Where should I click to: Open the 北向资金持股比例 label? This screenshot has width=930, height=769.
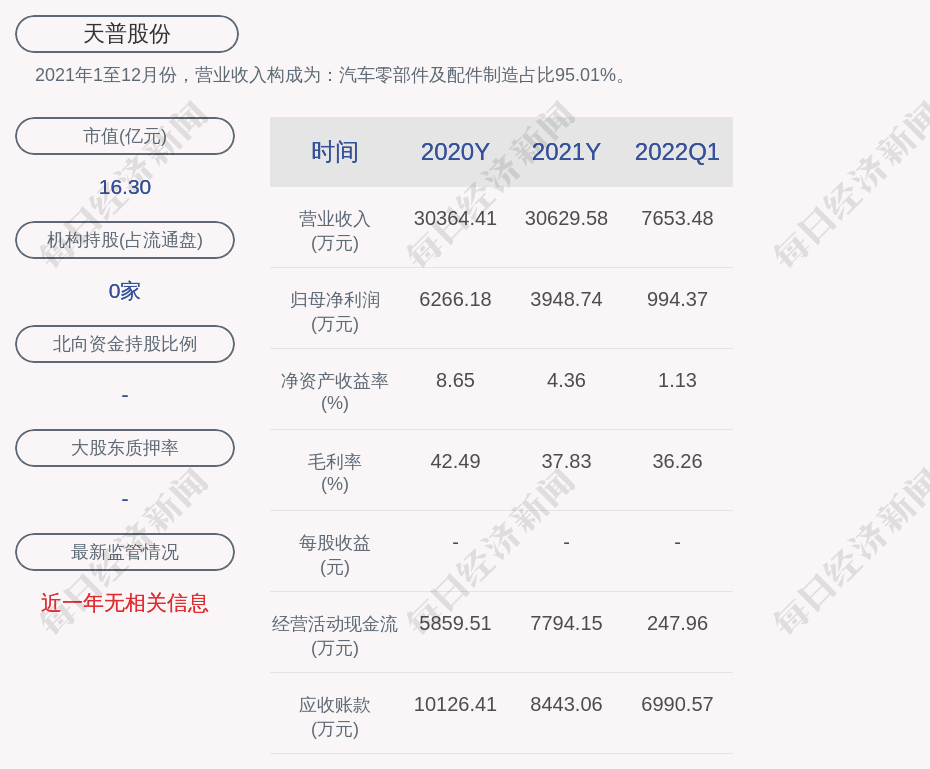click(x=125, y=344)
